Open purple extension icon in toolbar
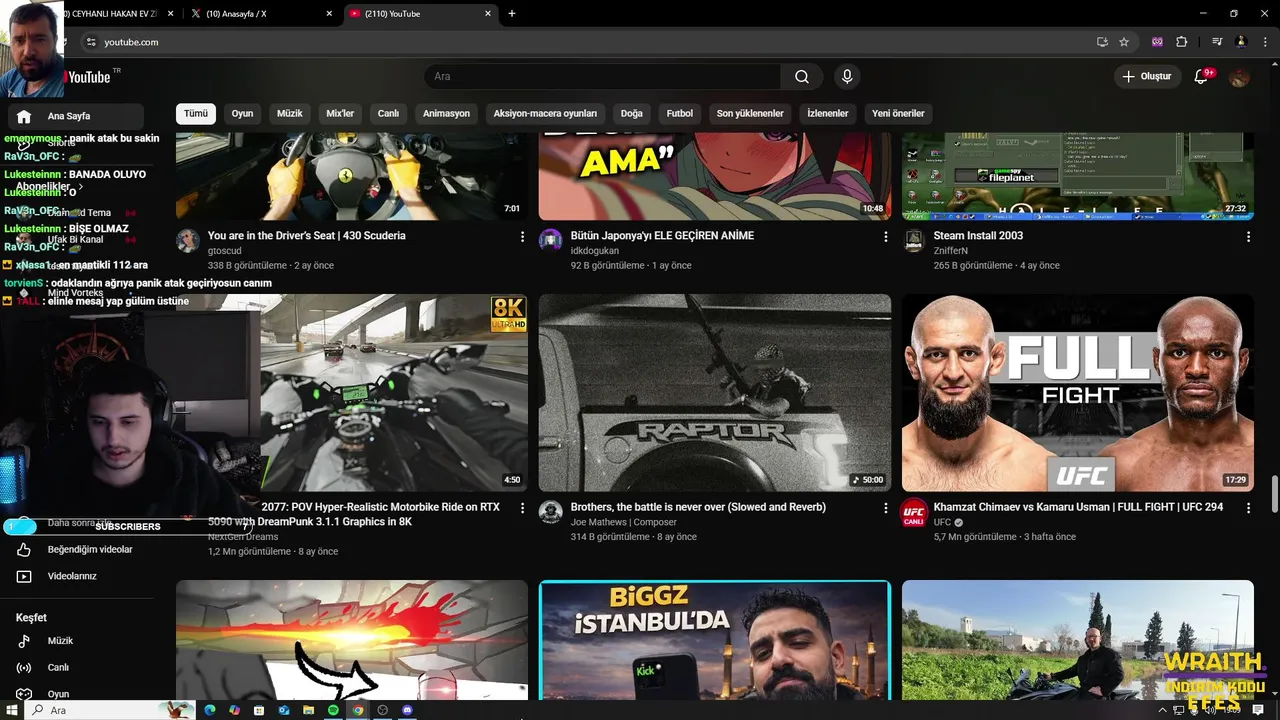Image resolution: width=1280 pixels, height=720 pixels. coord(1158,42)
